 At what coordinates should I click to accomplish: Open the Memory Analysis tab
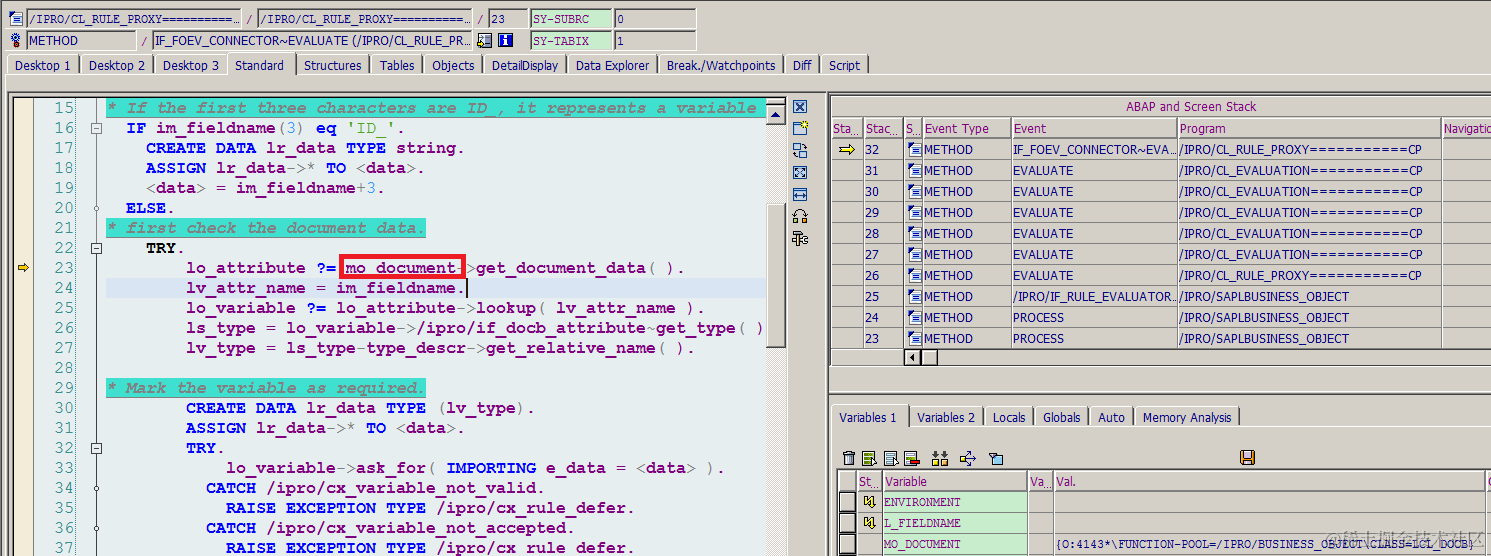tap(1187, 417)
